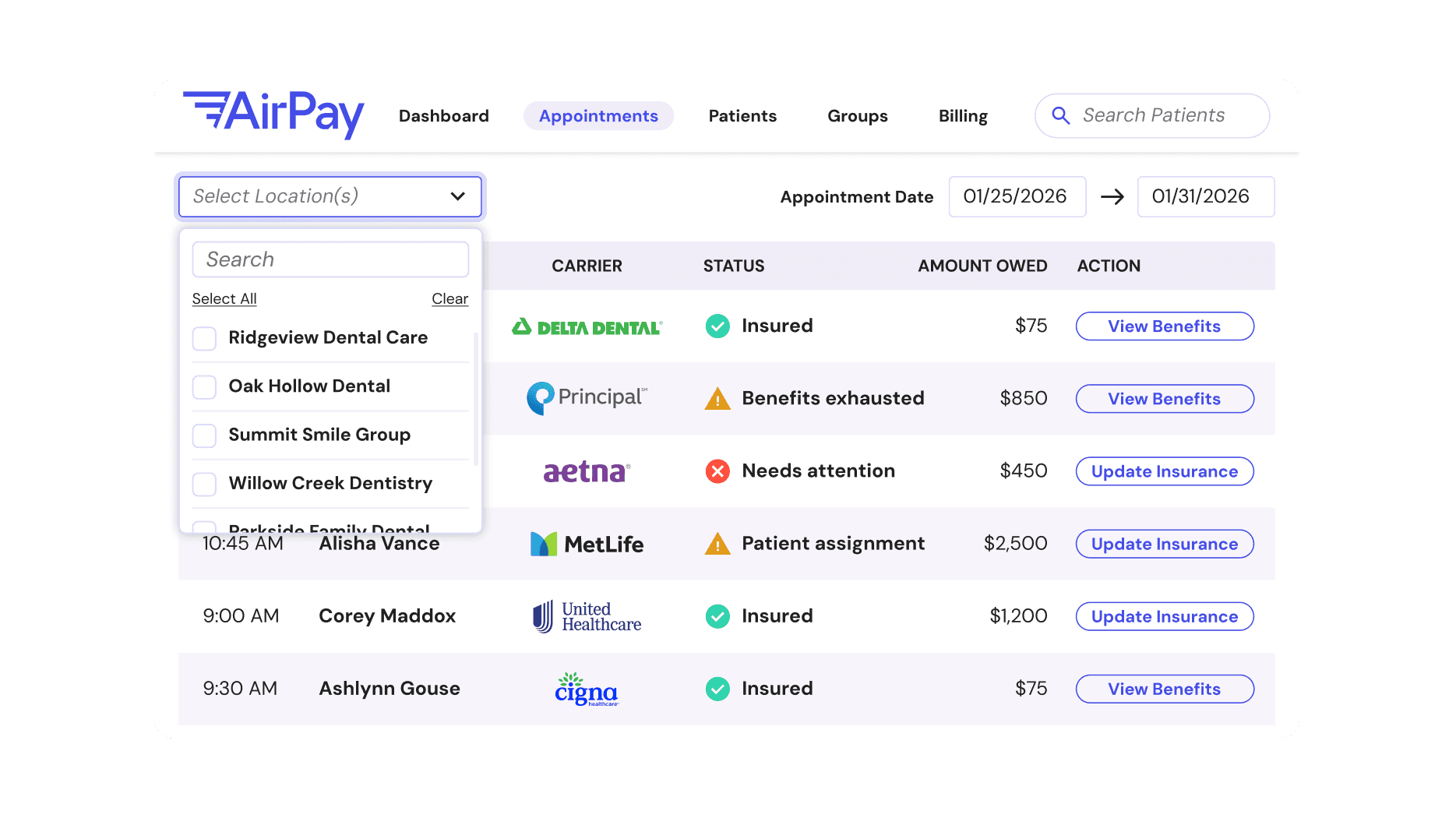This screenshot has height=818, width=1456.
Task: Click the $850 amount owed
Action: click(1024, 398)
